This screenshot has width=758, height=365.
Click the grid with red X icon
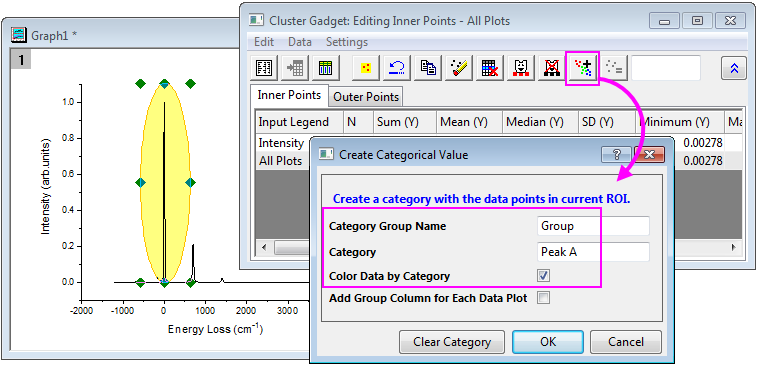[x=490, y=69]
